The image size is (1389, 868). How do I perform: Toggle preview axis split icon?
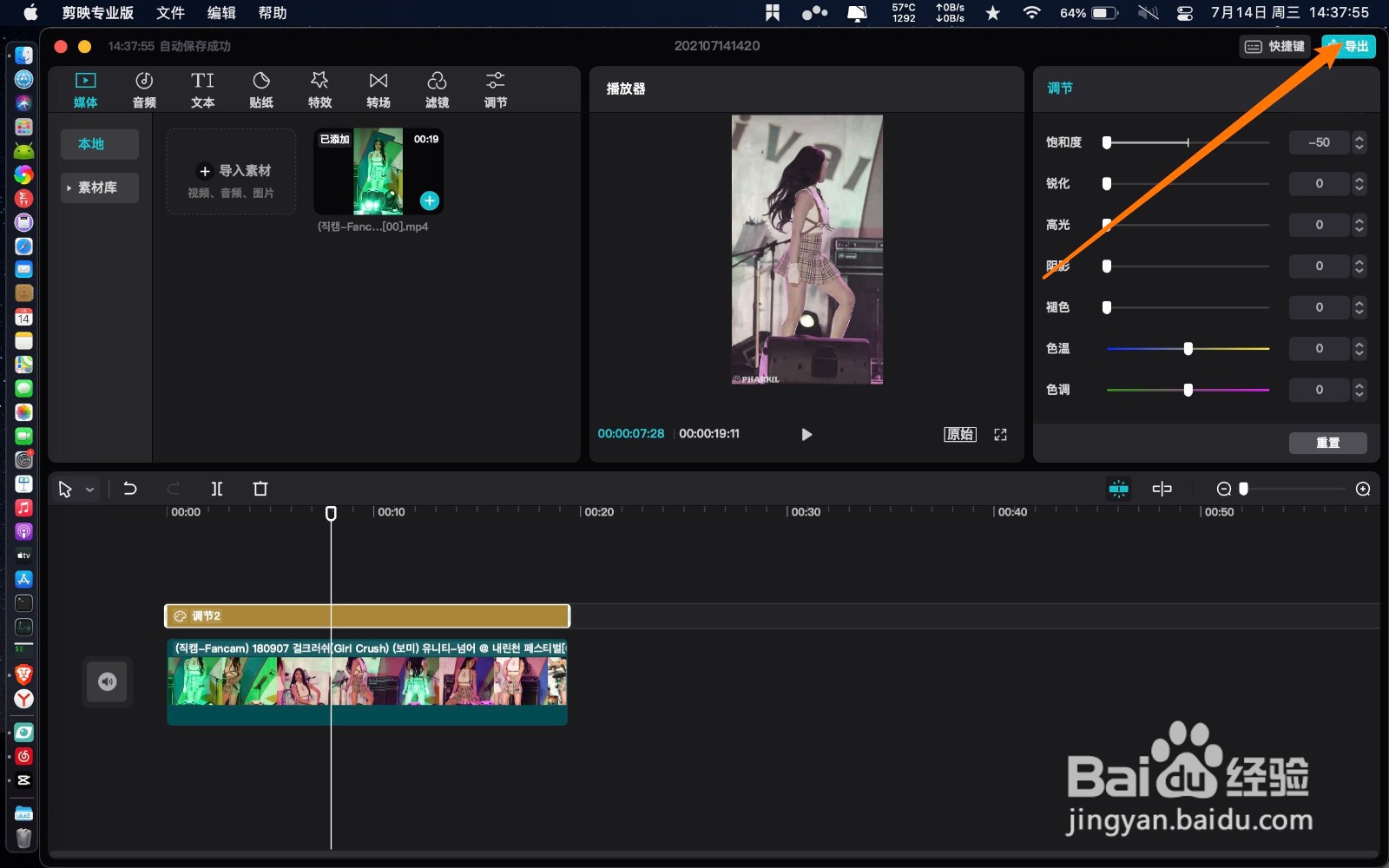pos(1162,489)
